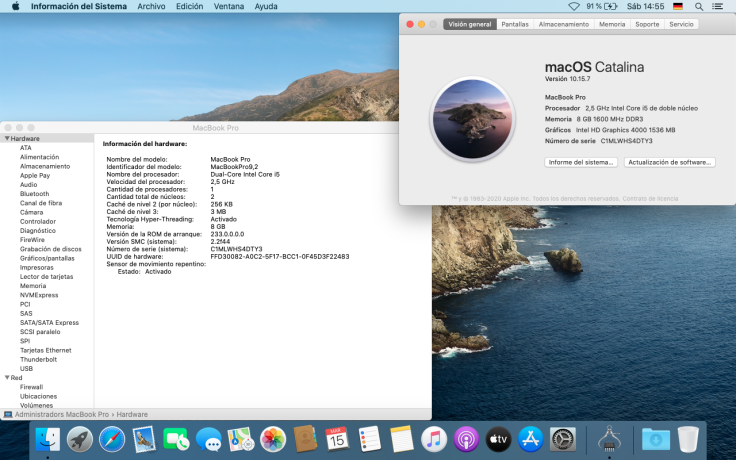Open Calendar app in Dock
This screenshot has height=460, width=736.
(x=337, y=439)
